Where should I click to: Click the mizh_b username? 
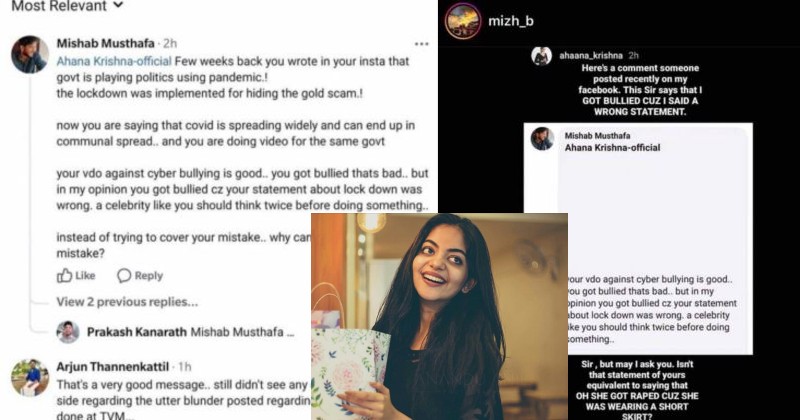point(511,21)
